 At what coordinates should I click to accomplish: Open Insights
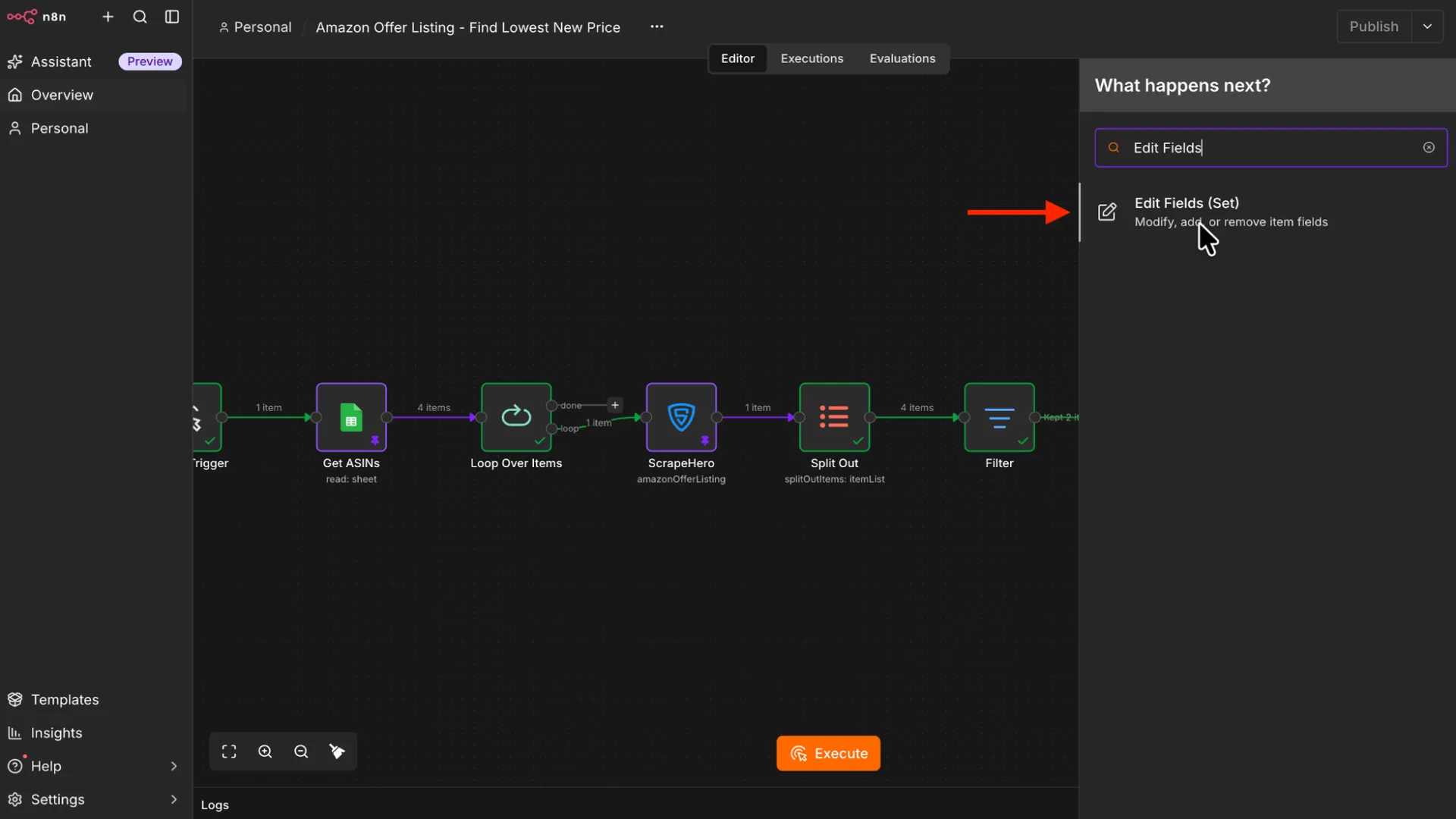click(94, 733)
